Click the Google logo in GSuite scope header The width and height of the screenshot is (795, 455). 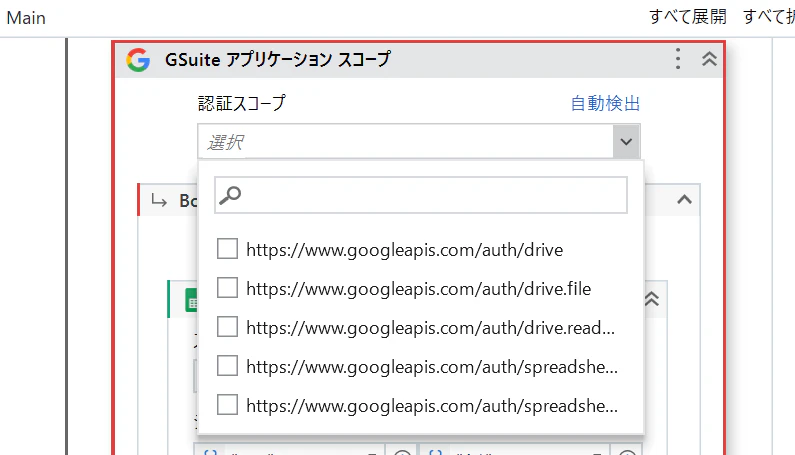click(x=138, y=60)
